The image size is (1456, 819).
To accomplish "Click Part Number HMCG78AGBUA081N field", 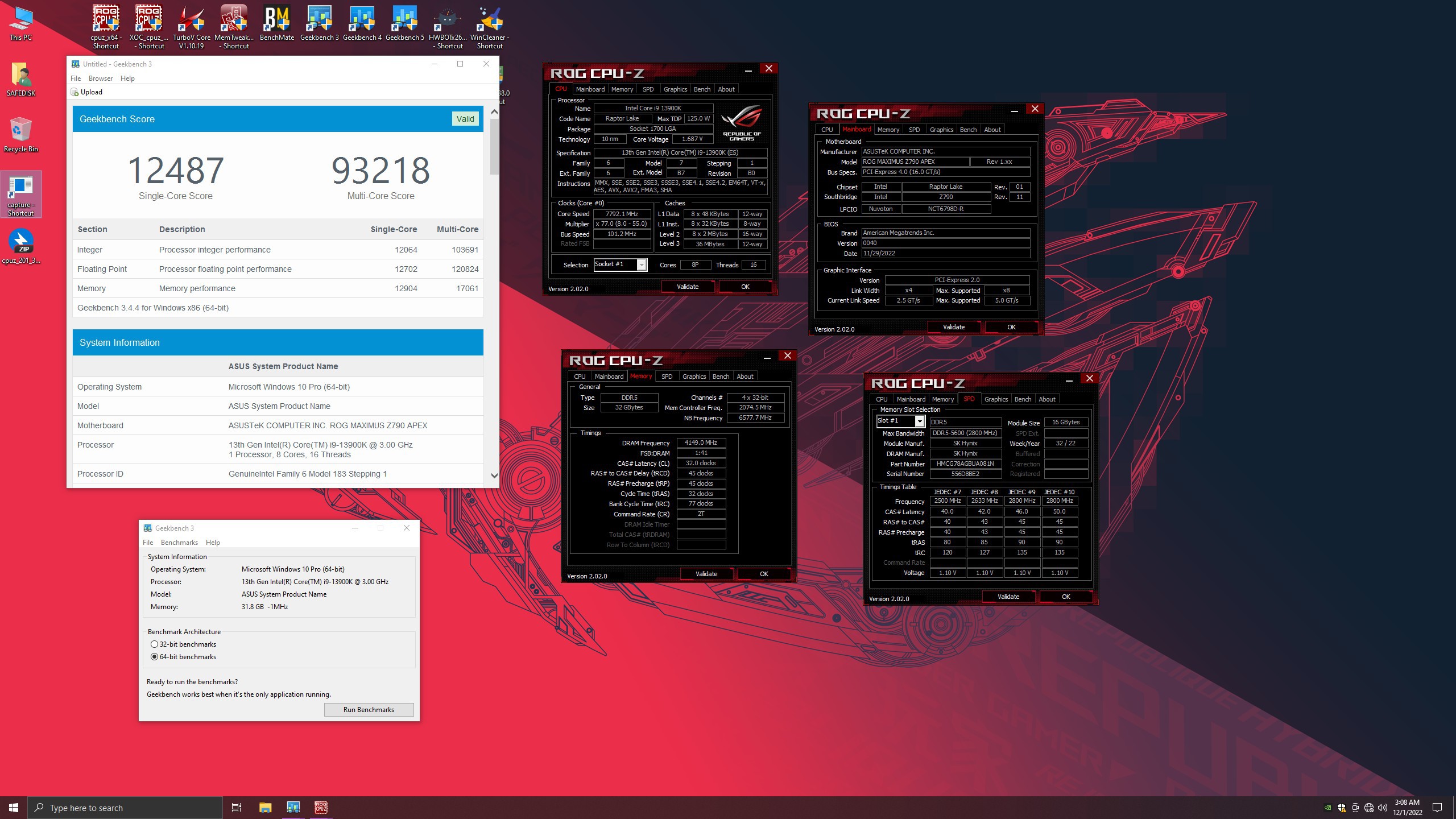I will point(965,464).
